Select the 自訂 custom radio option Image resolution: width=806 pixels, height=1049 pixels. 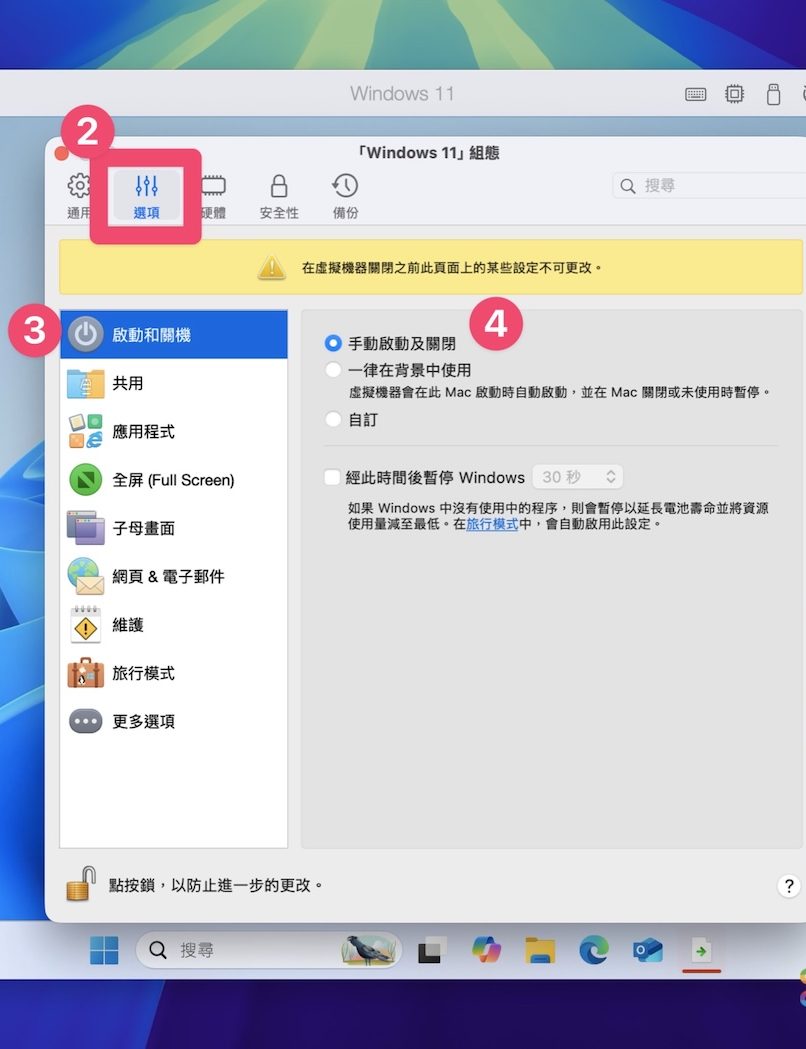point(333,420)
